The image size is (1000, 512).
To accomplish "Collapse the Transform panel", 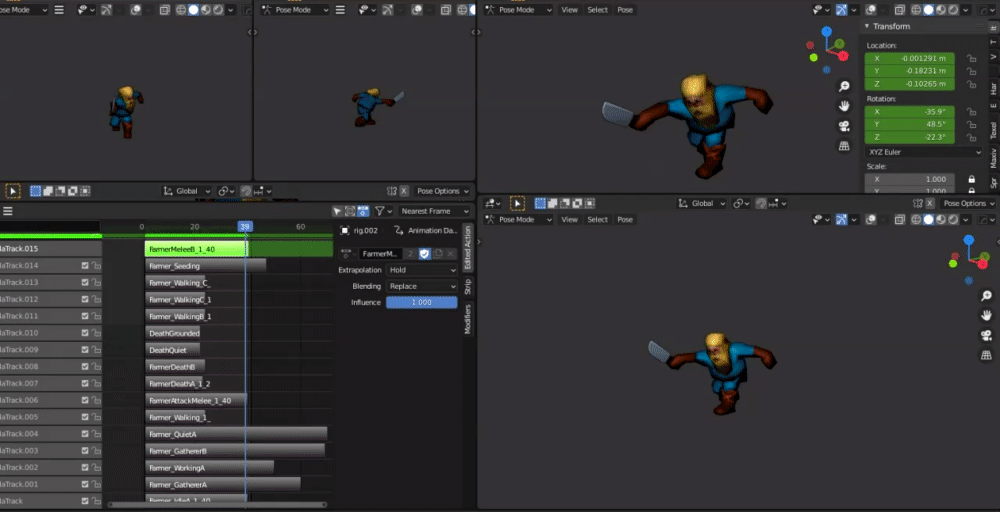I will tap(867, 26).
